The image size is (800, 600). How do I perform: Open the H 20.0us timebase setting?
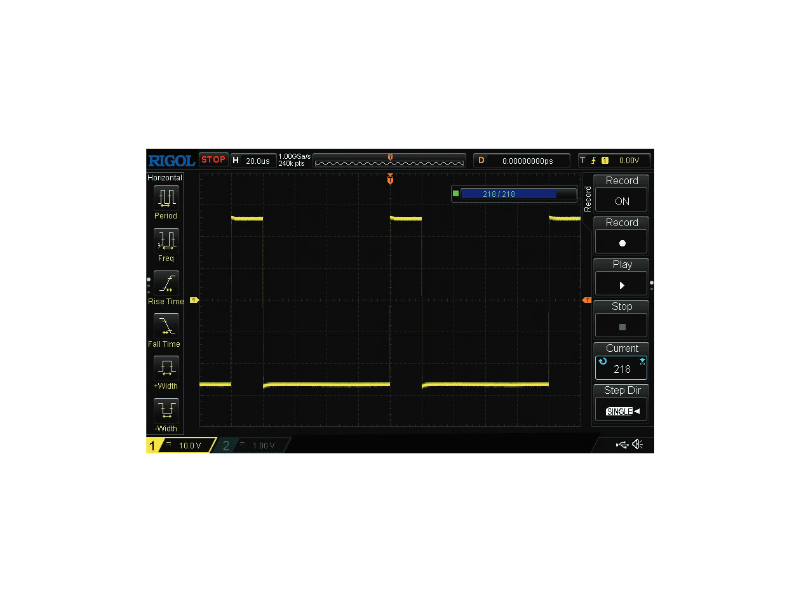click(252, 160)
